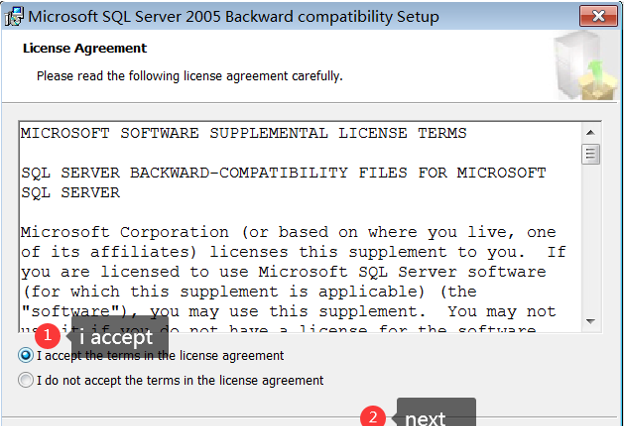The width and height of the screenshot is (627, 426).
Task: Click the scrollbar up arrow in license text
Action: pos(590,133)
